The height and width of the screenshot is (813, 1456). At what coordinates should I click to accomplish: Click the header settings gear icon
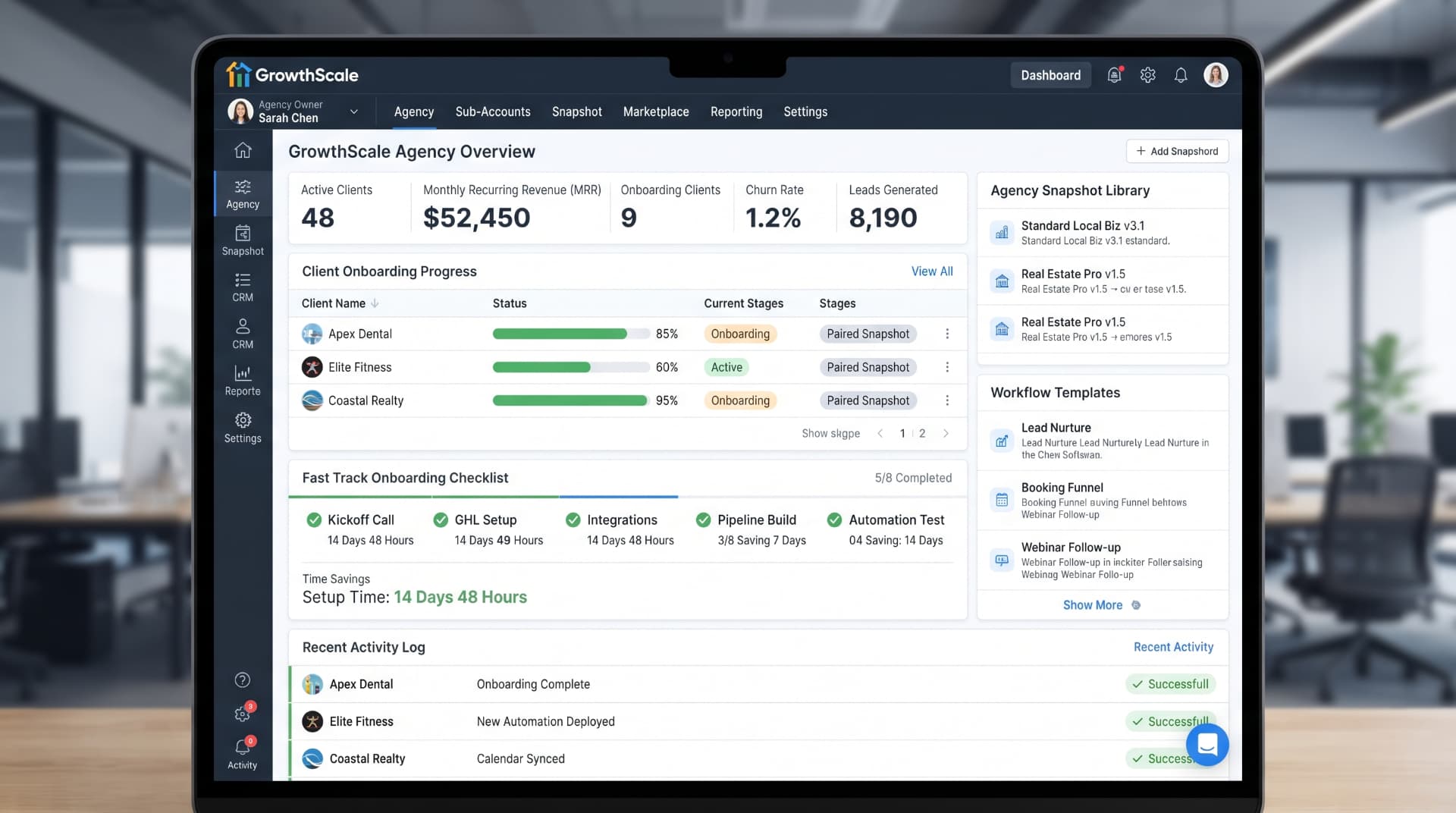click(x=1147, y=75)
